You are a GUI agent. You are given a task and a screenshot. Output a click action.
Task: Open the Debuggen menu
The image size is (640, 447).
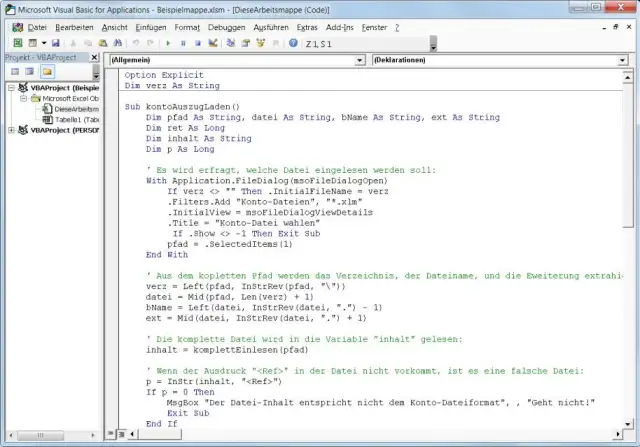(x=227, y=27)
